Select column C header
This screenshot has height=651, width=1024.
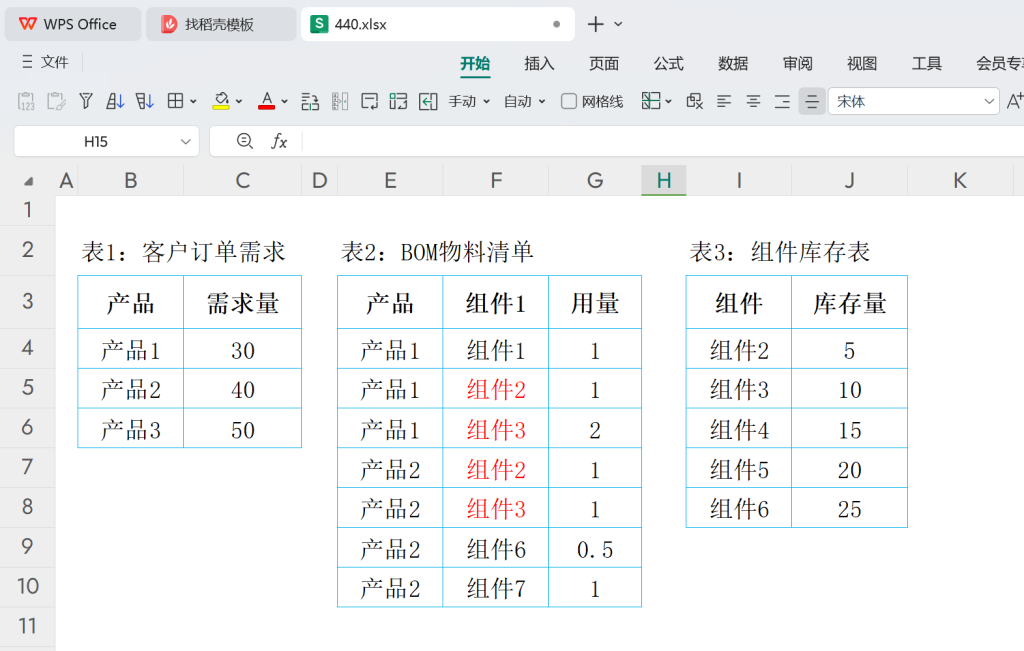click(242, 180)
